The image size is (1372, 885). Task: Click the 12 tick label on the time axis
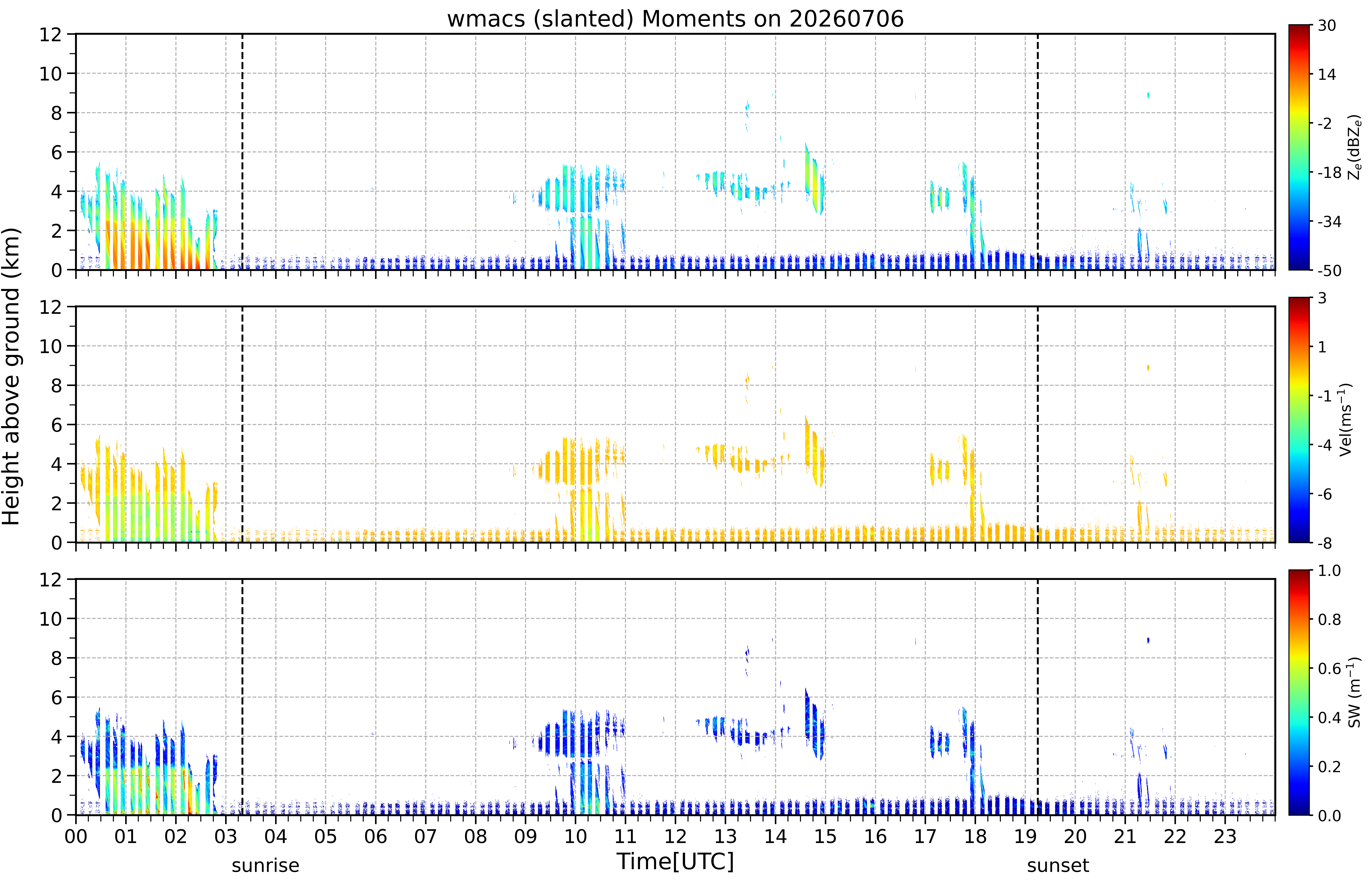coord(675,836)
